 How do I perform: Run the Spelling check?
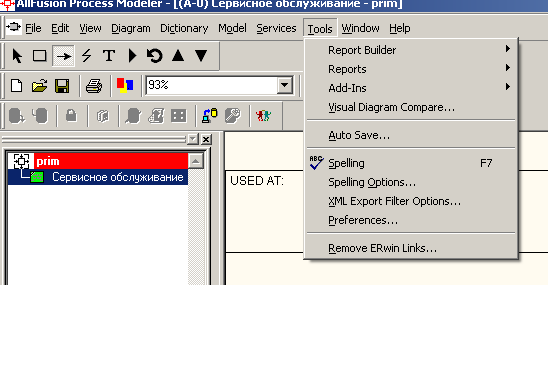click(411, 163)
